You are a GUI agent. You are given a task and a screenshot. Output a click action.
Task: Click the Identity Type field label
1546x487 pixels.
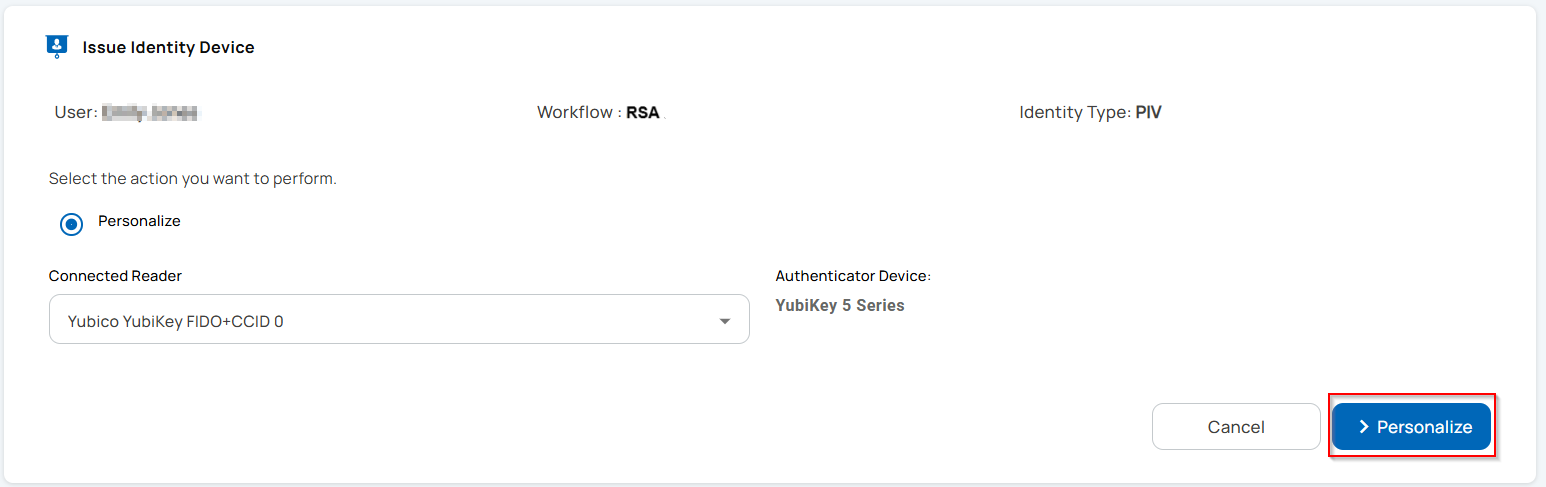(x=1074, y=112)
